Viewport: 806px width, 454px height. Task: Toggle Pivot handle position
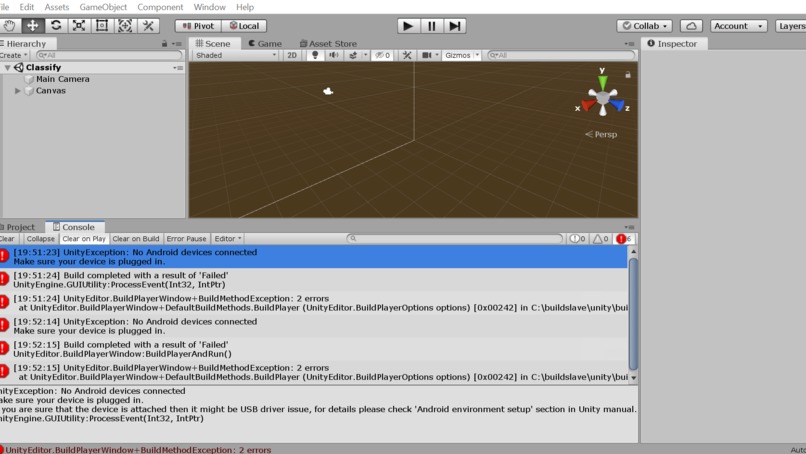click(198, 26)
